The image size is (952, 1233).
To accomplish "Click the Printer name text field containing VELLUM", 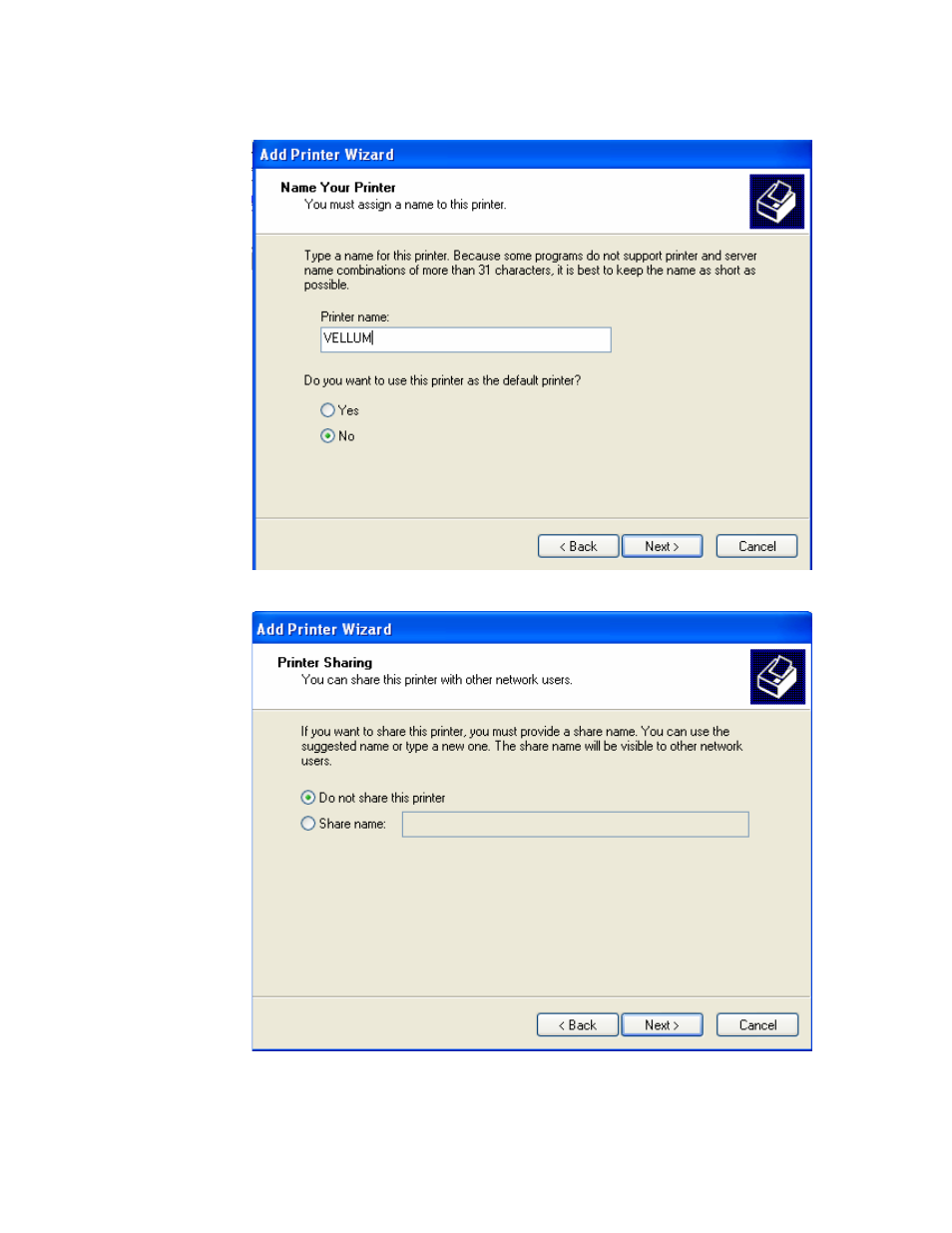I will point(465,339).
